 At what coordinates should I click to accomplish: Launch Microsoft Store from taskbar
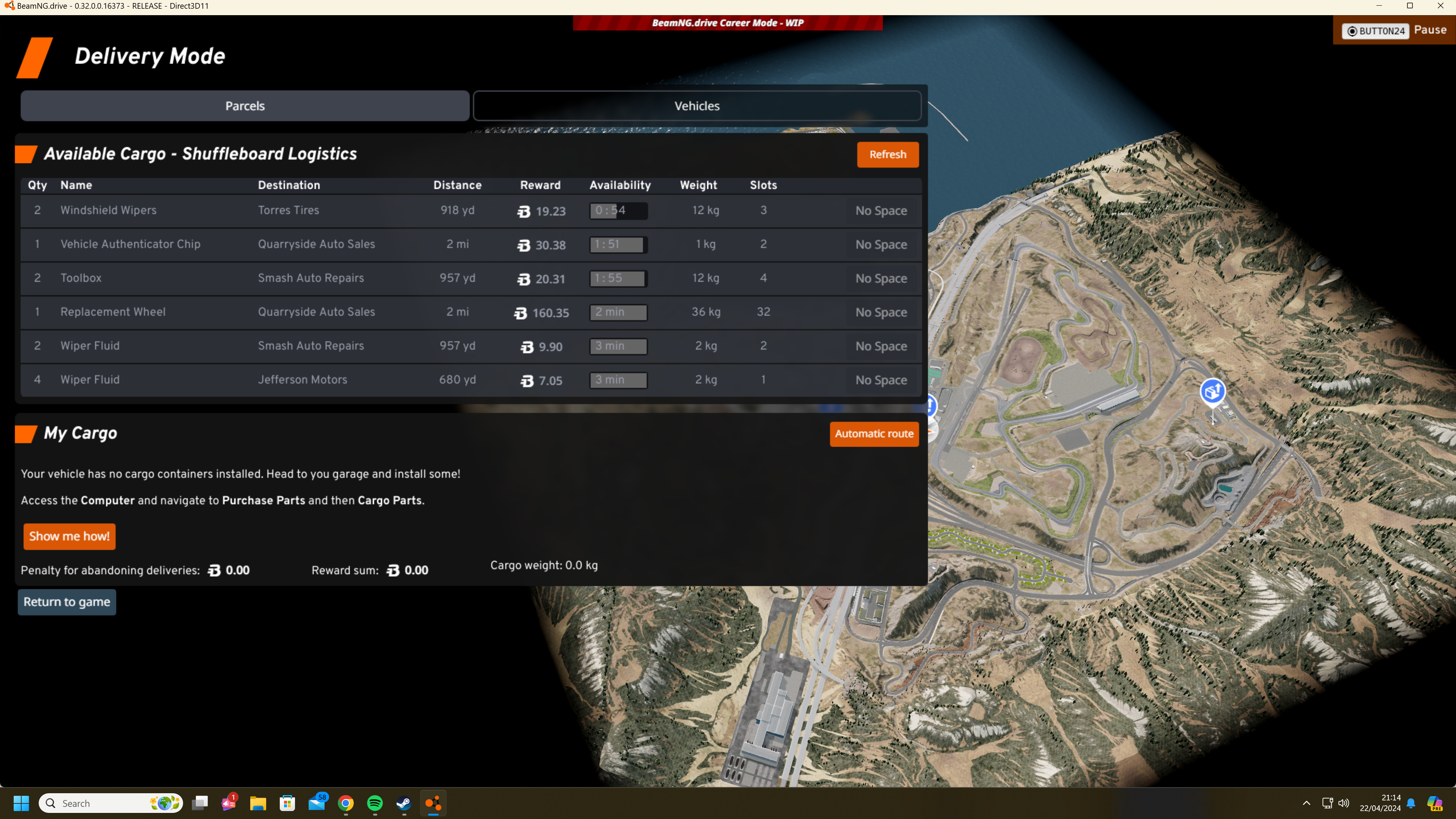tap(287, 803)
